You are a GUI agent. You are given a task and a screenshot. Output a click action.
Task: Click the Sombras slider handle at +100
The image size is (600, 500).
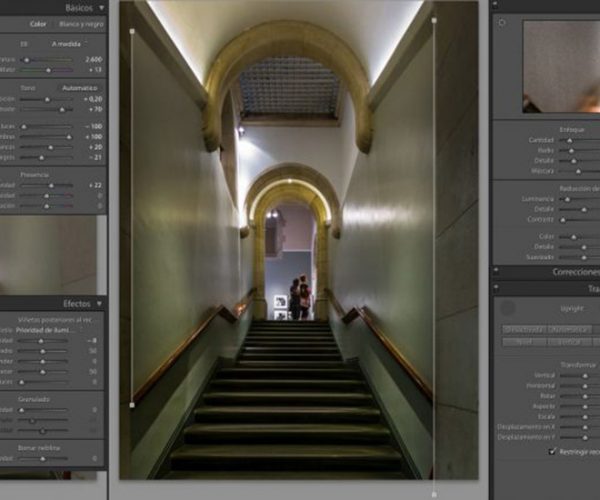pyautogui.click(x=69, y=137)
